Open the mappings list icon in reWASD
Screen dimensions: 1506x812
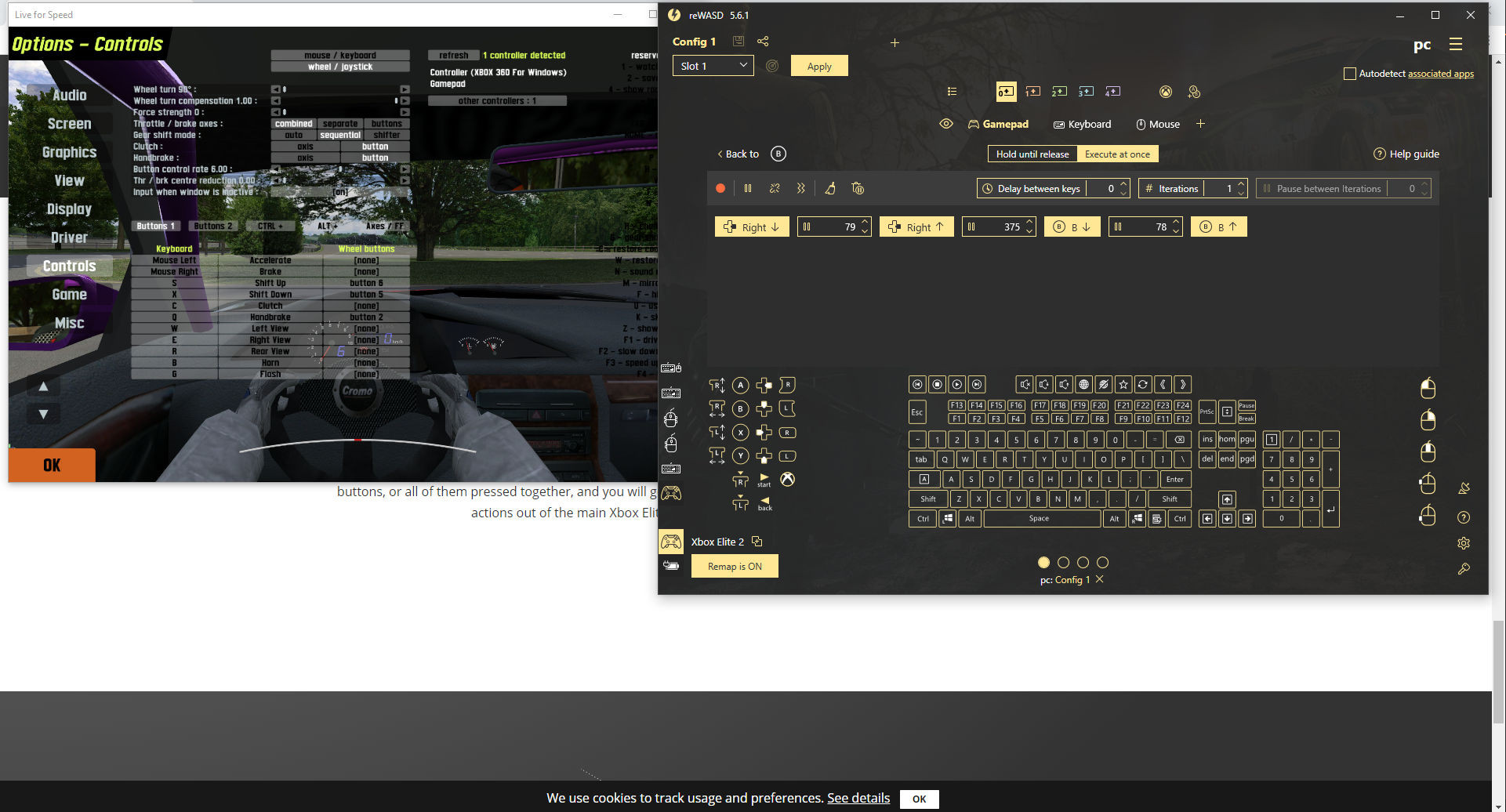952,92
